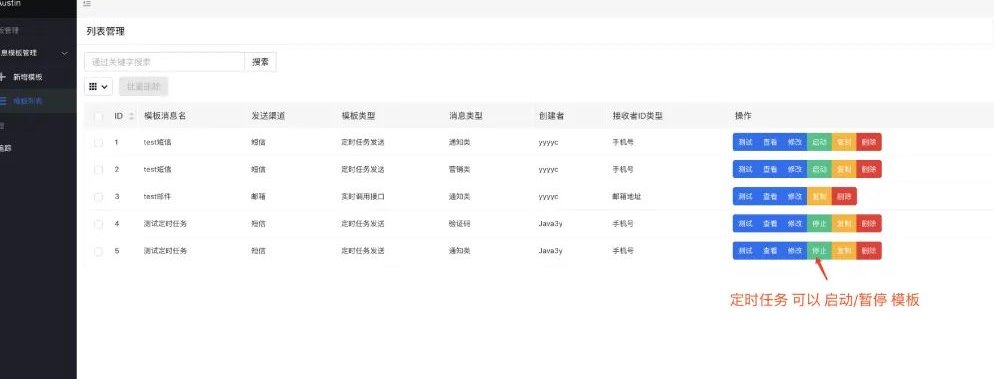The height and width of the screenshot is (379, 994).
Task: Click red 删除 in row ID 5
Action: pyautogui.click(x=869, y=251)
